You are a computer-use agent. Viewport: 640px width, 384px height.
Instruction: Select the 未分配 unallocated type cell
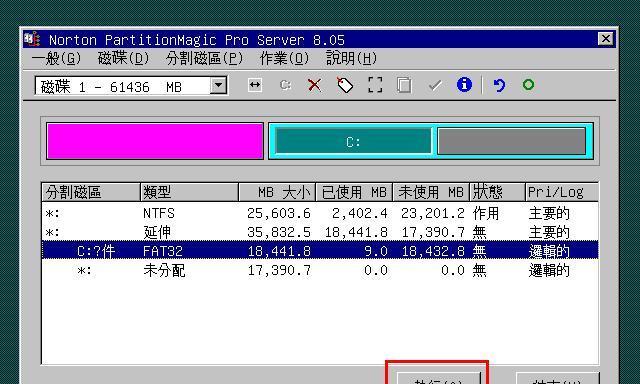tap(164, 270)
